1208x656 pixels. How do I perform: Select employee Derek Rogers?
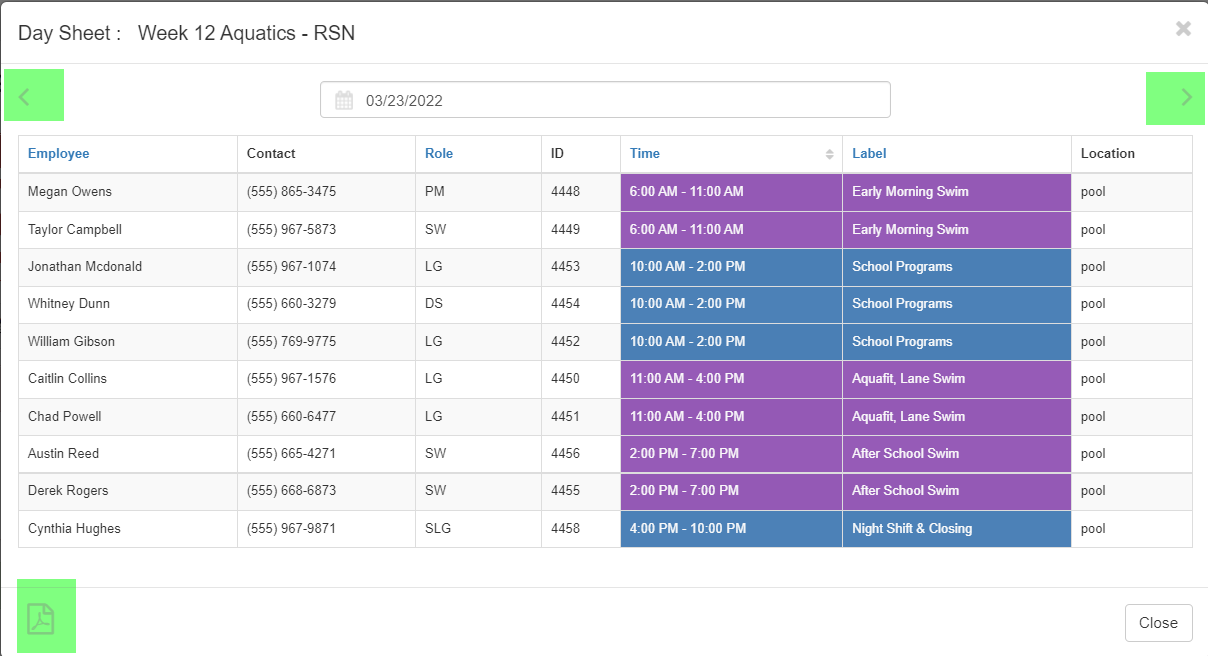click(x=68, y=490)
